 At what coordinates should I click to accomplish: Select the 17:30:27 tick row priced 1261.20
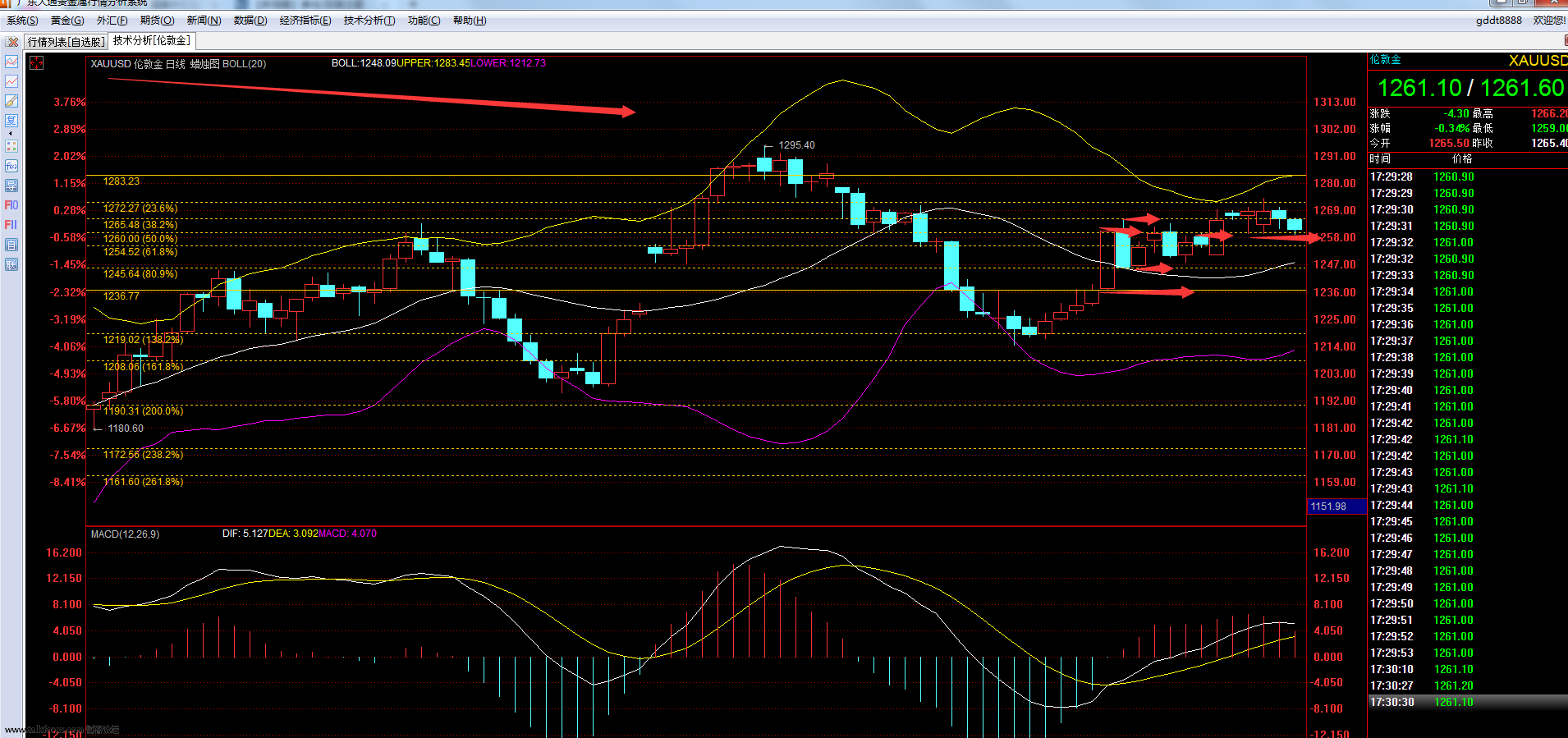(1468, 686)
